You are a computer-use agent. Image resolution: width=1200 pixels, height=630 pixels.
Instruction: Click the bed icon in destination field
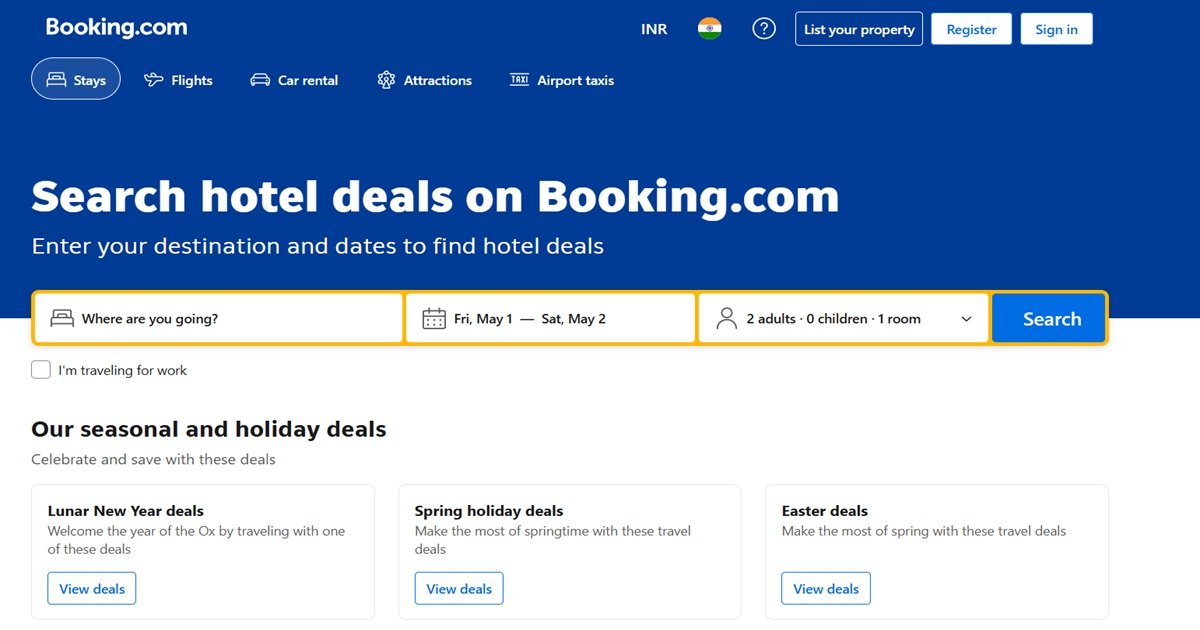pos(62,319)
